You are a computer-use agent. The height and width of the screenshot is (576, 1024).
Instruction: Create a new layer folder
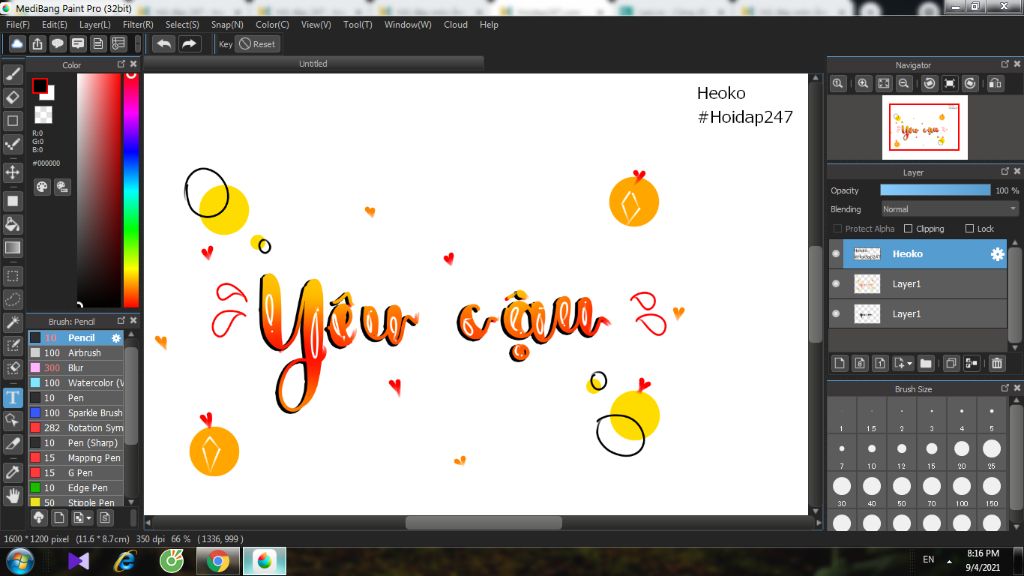(925, 363)
